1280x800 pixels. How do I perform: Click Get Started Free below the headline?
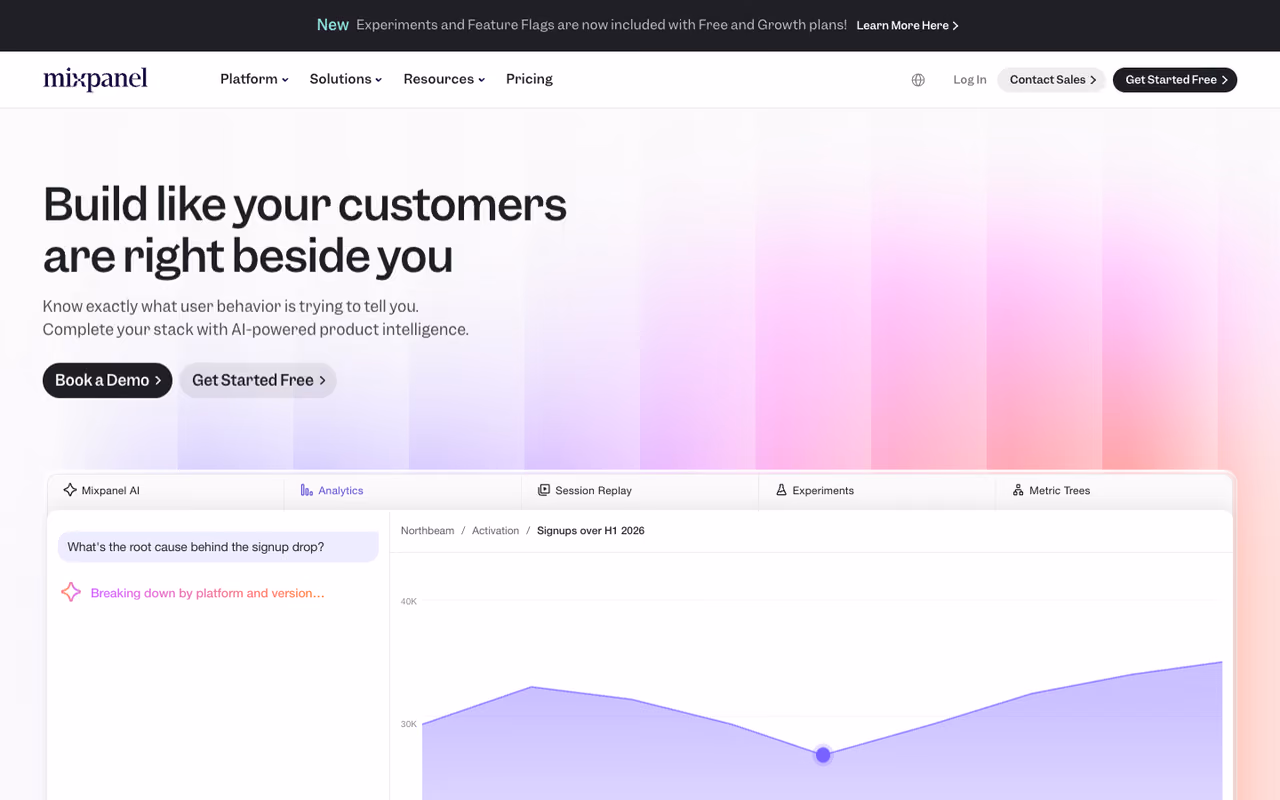coord(258,380)
